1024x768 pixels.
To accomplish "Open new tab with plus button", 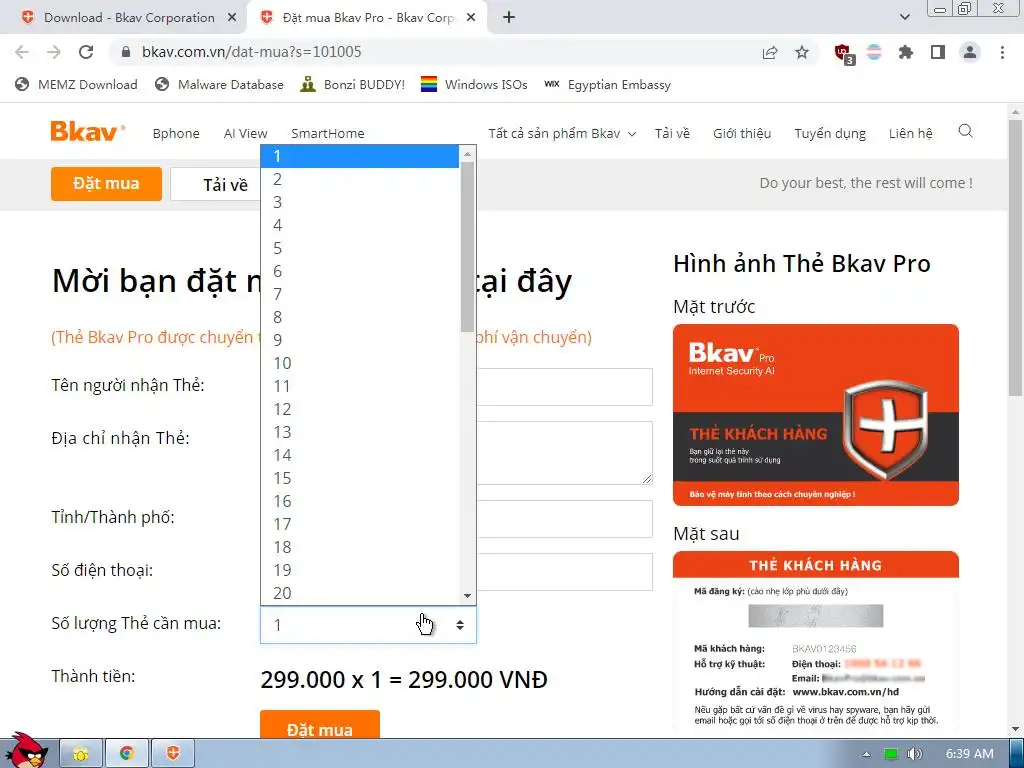I will [509, 18].
